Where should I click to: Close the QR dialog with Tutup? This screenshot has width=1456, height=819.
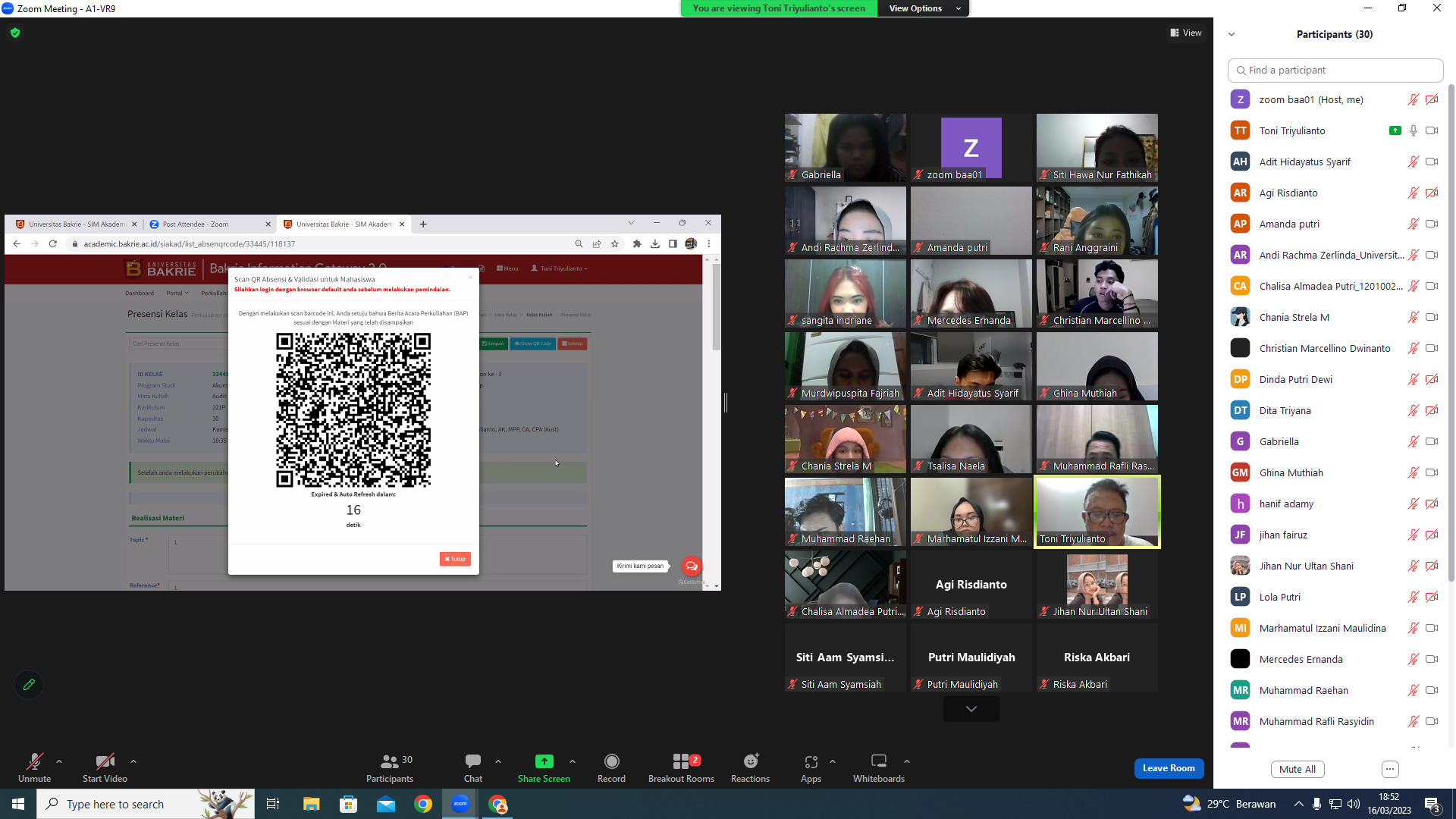[455, 559]
